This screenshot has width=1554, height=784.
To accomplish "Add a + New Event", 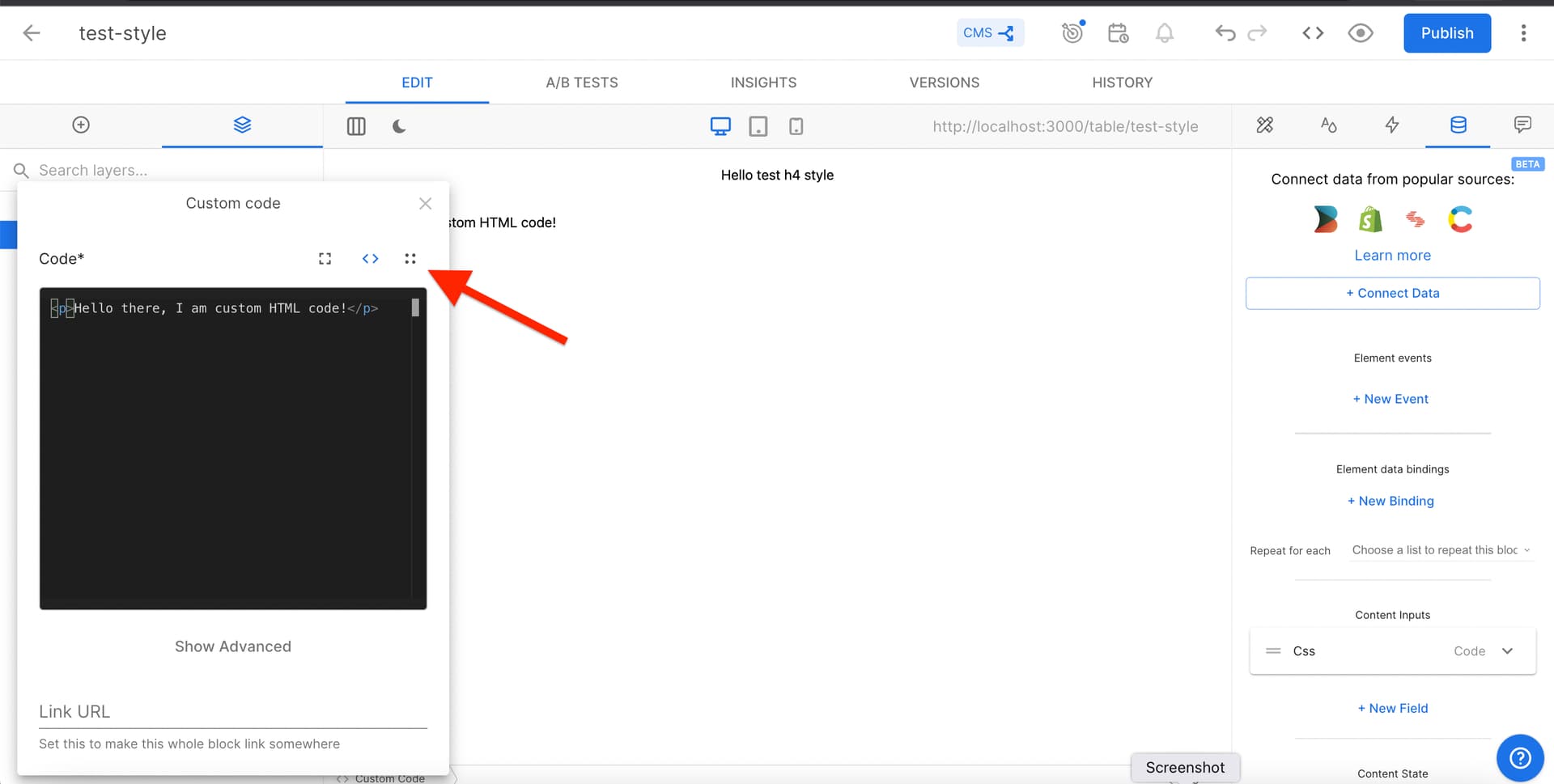I will 1391,399.
